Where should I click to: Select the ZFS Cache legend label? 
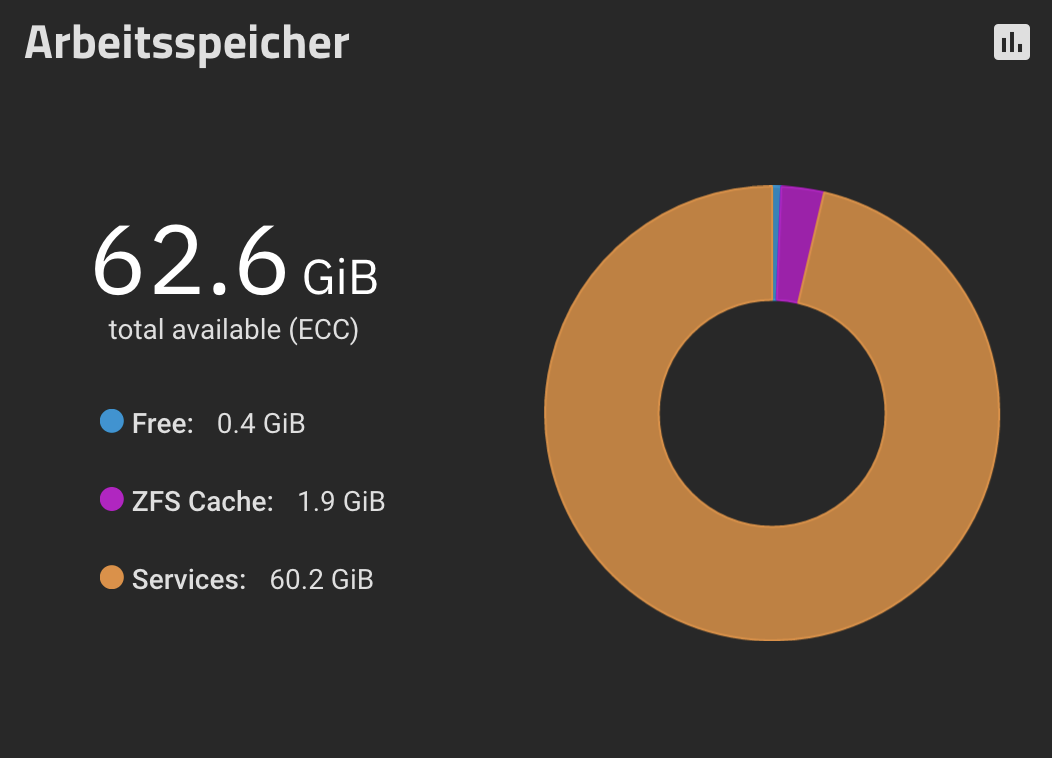[x=203, y=501]
